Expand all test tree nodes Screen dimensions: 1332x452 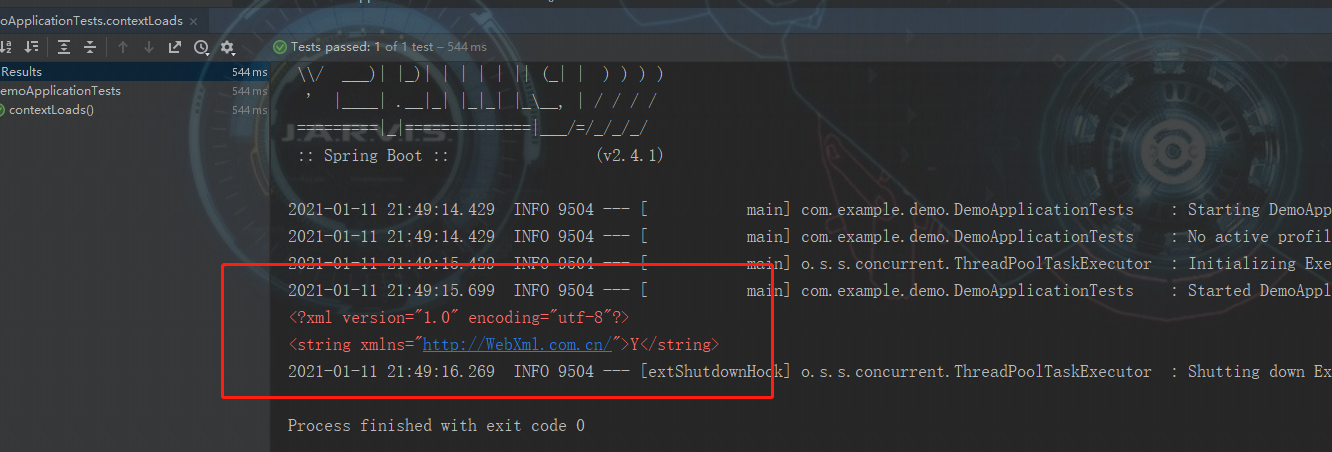pyautogui.click(x=64, y=47)
